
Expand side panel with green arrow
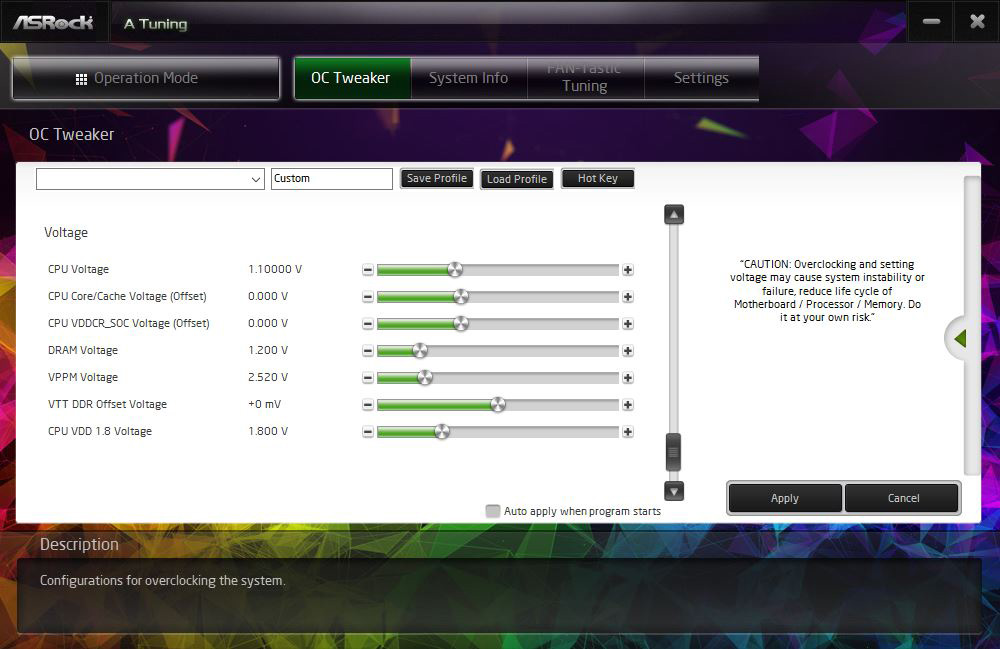(x=959, y=339)
